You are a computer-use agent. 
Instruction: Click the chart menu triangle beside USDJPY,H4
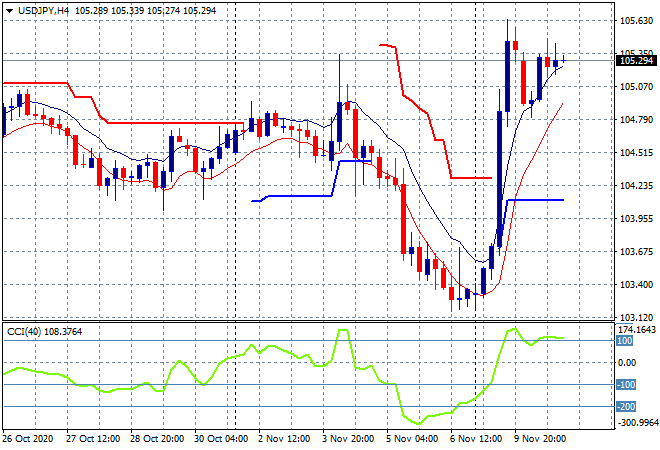[x=9, y=11]
